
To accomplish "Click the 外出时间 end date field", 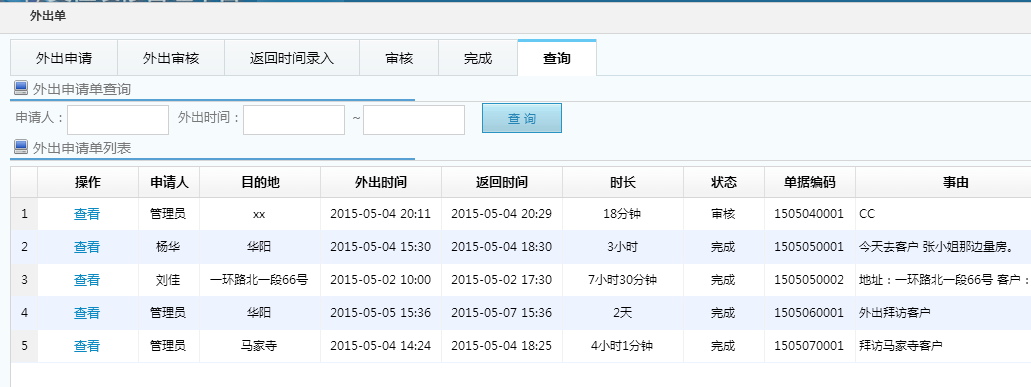I will (414, 120).
